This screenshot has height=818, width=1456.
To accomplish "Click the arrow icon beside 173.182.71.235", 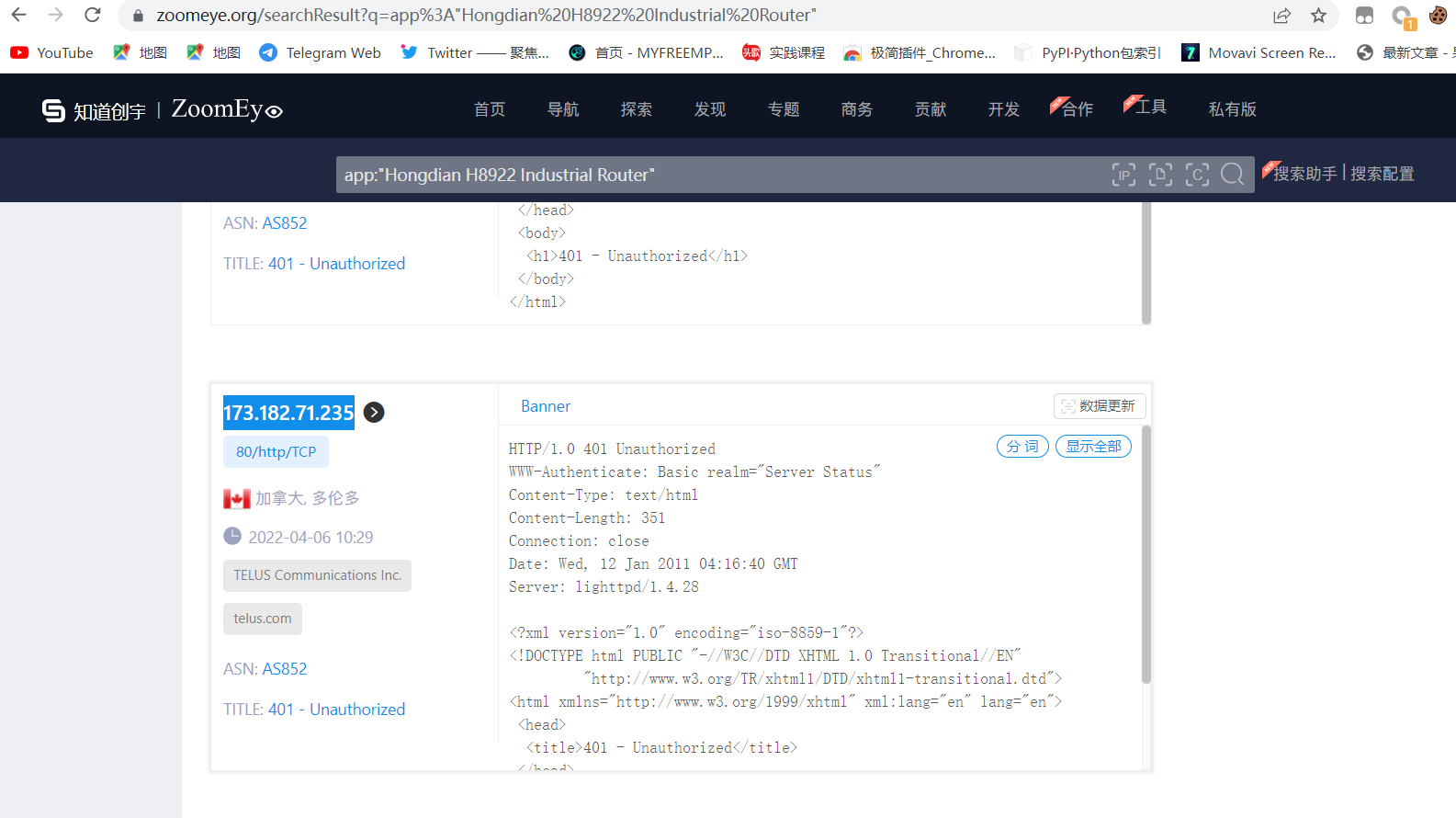I will [374, 413].
